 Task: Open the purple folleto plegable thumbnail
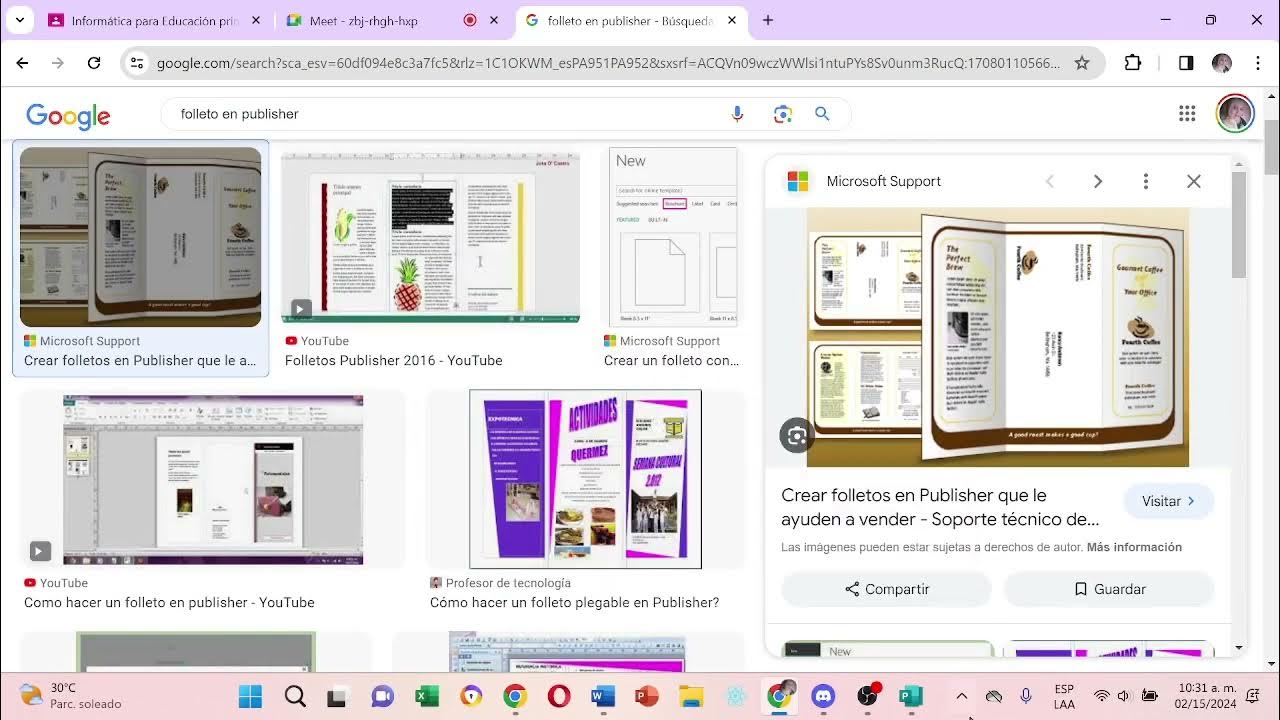[x=585, y=479]
